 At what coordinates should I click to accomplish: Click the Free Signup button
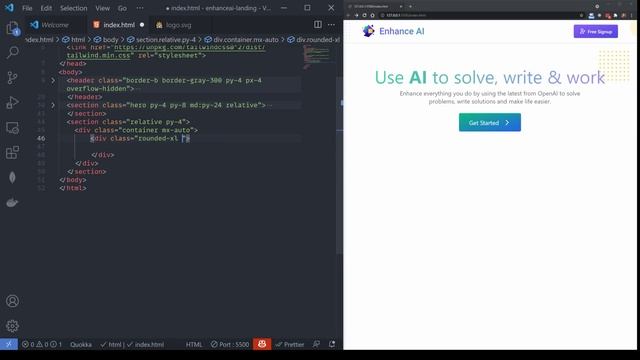(596, 31)
